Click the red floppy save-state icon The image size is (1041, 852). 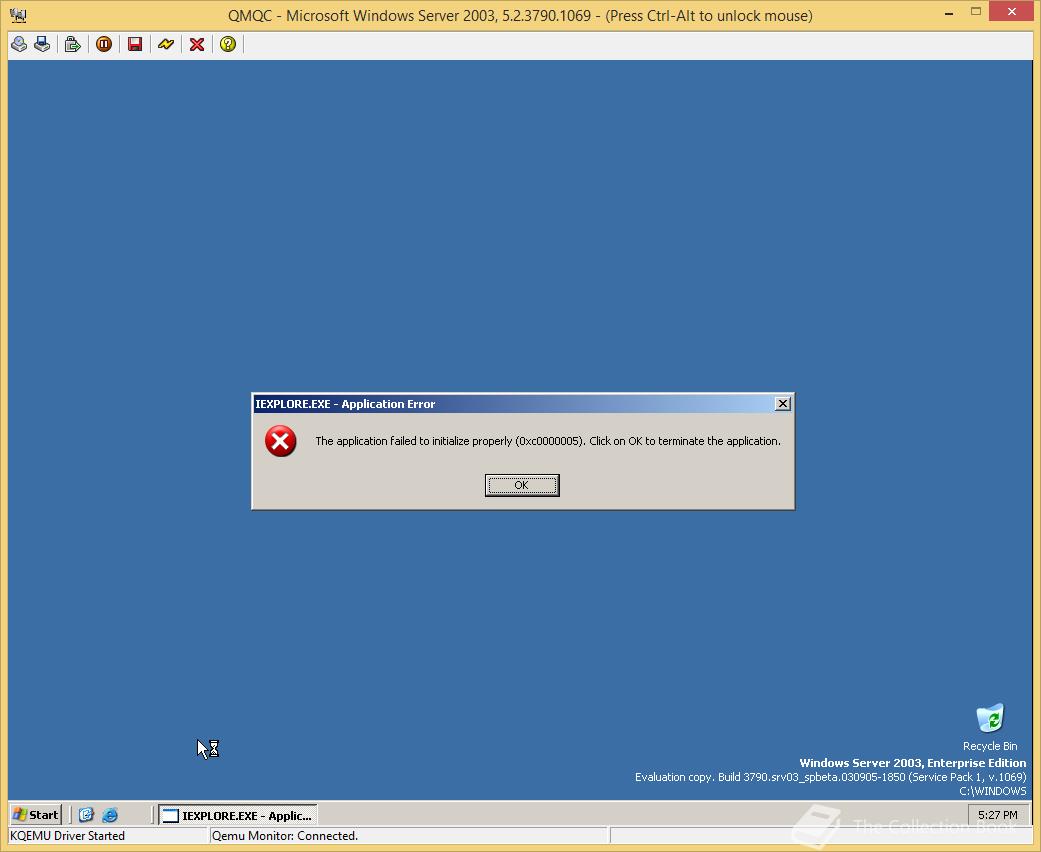pos(135,44)
